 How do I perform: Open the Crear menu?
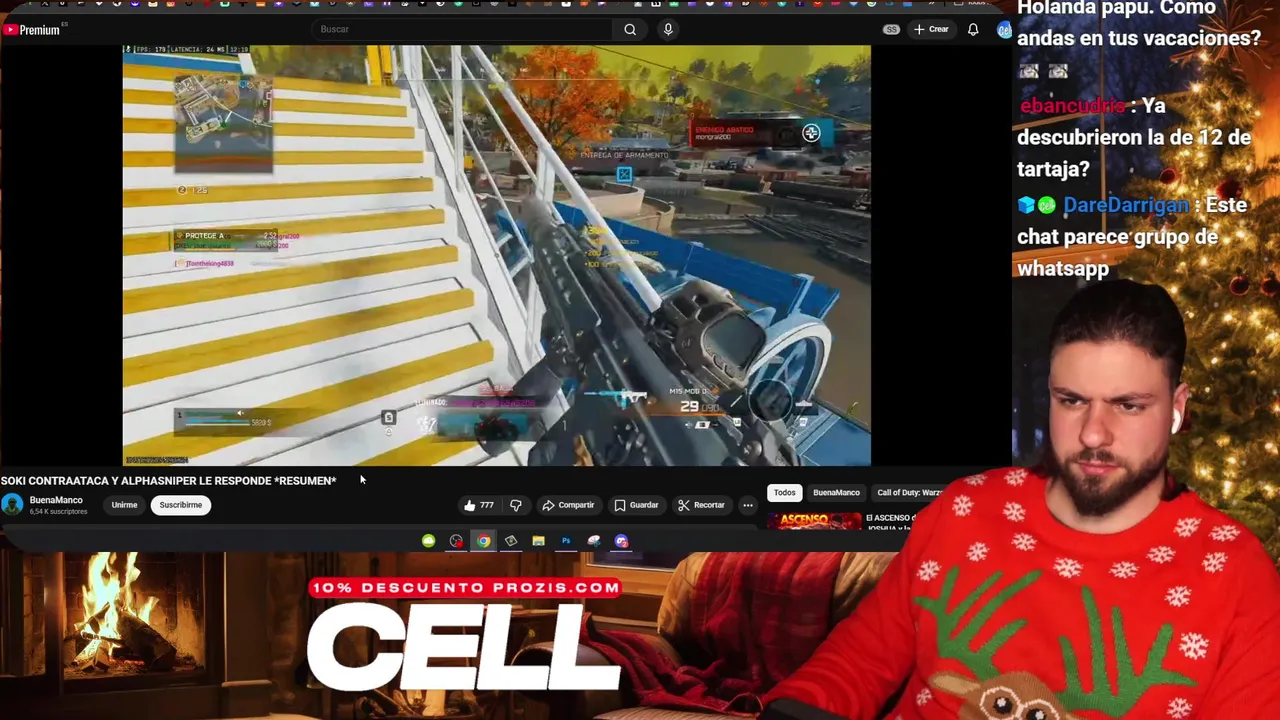tap(931, 29)
